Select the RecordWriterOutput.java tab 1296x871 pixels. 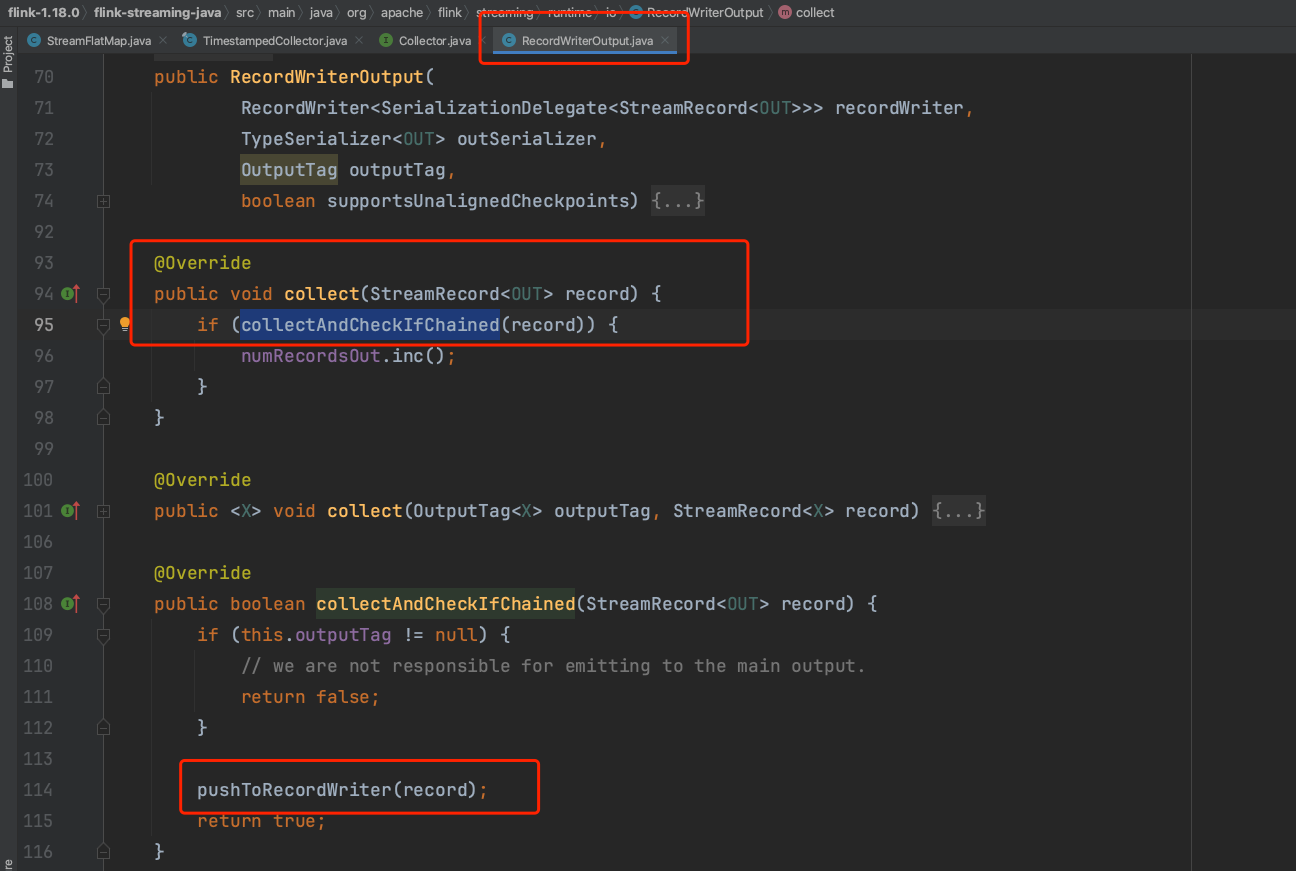point(587,41)
